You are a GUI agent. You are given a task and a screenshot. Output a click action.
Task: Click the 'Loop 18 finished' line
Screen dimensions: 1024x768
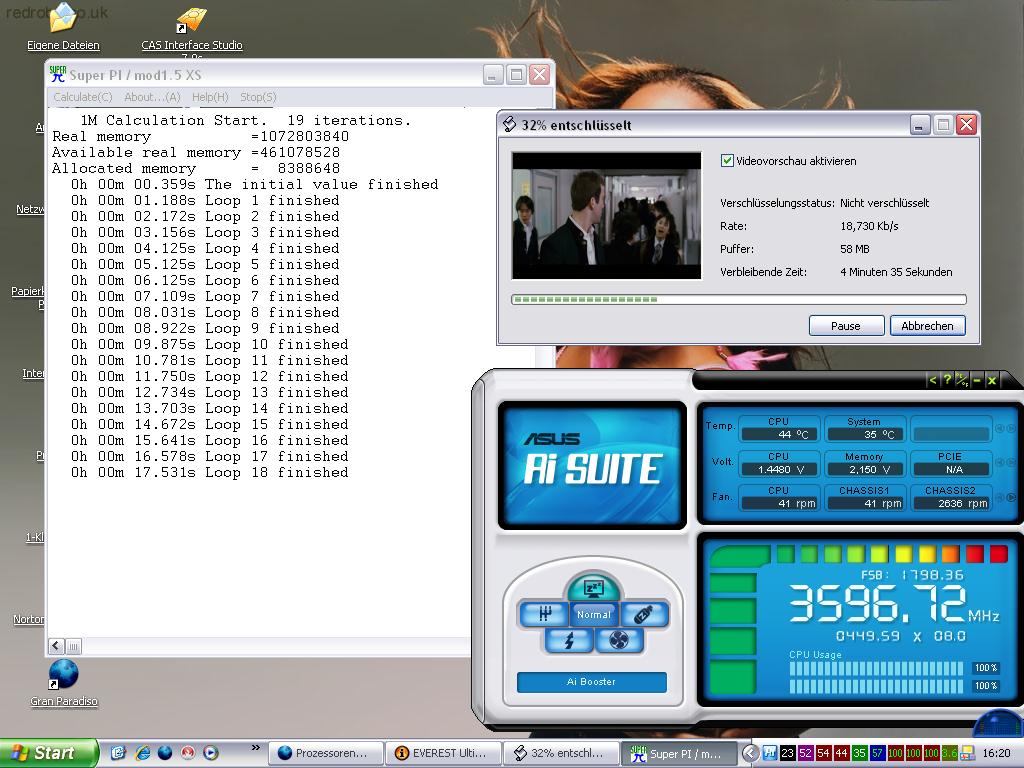pos(210,472)
